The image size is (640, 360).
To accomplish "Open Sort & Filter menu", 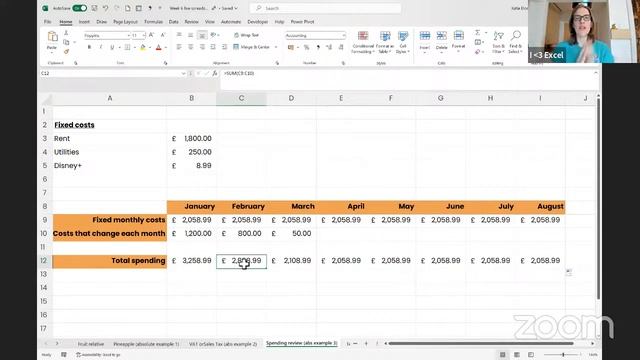I will pos(498,42).
